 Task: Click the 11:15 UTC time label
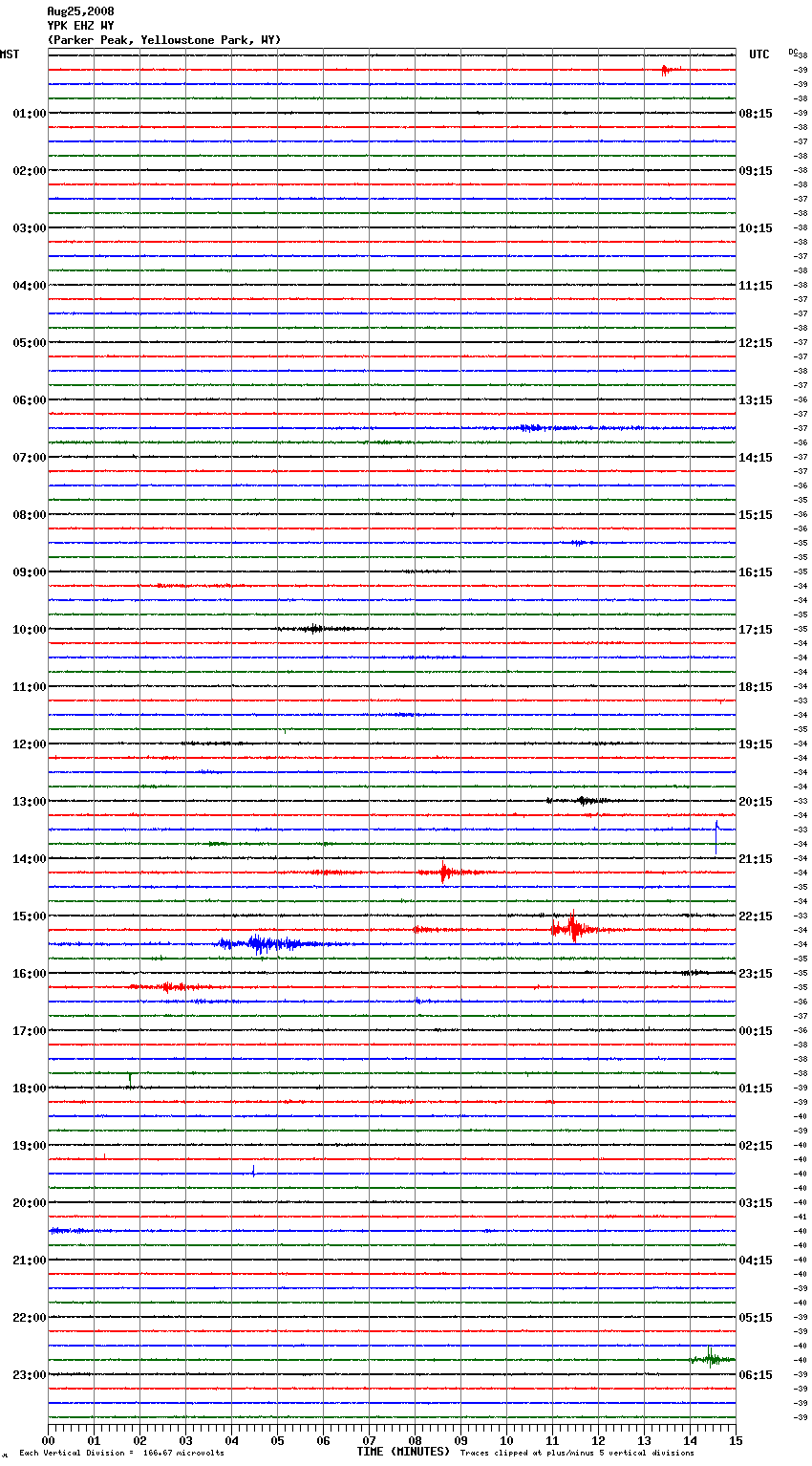[756, 286]
